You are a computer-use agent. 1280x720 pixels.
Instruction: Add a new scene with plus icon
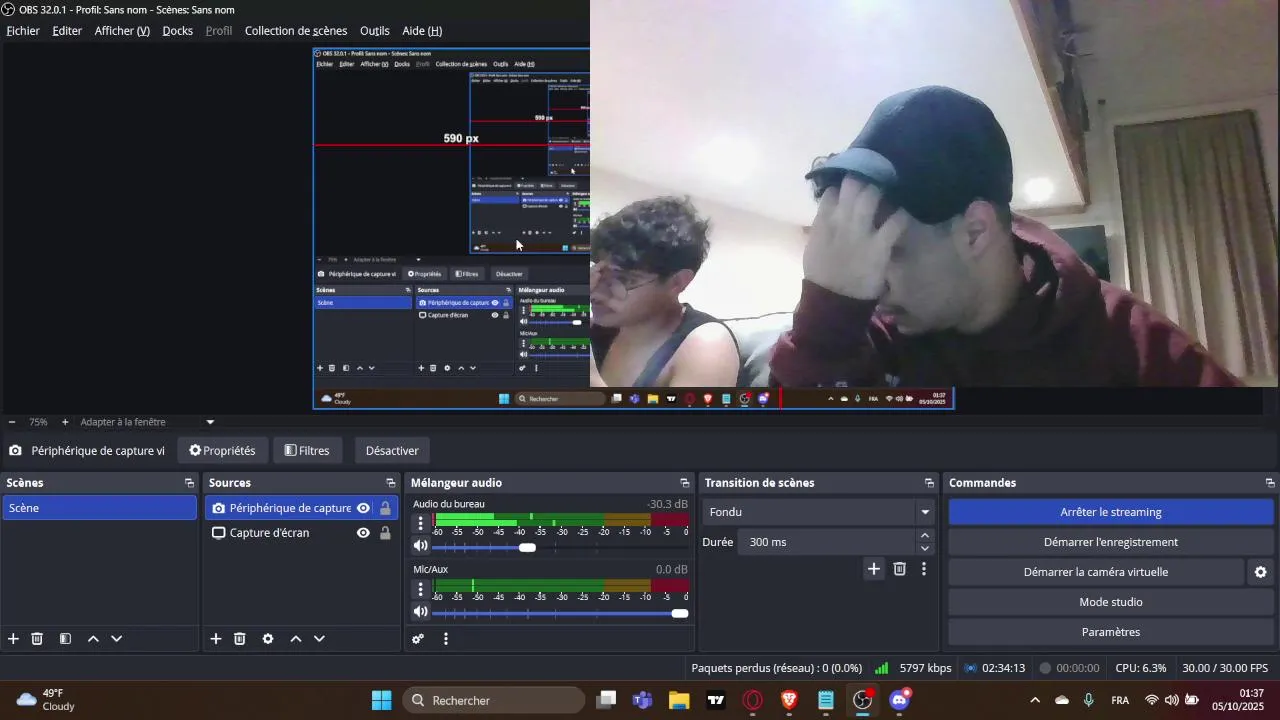13,639
